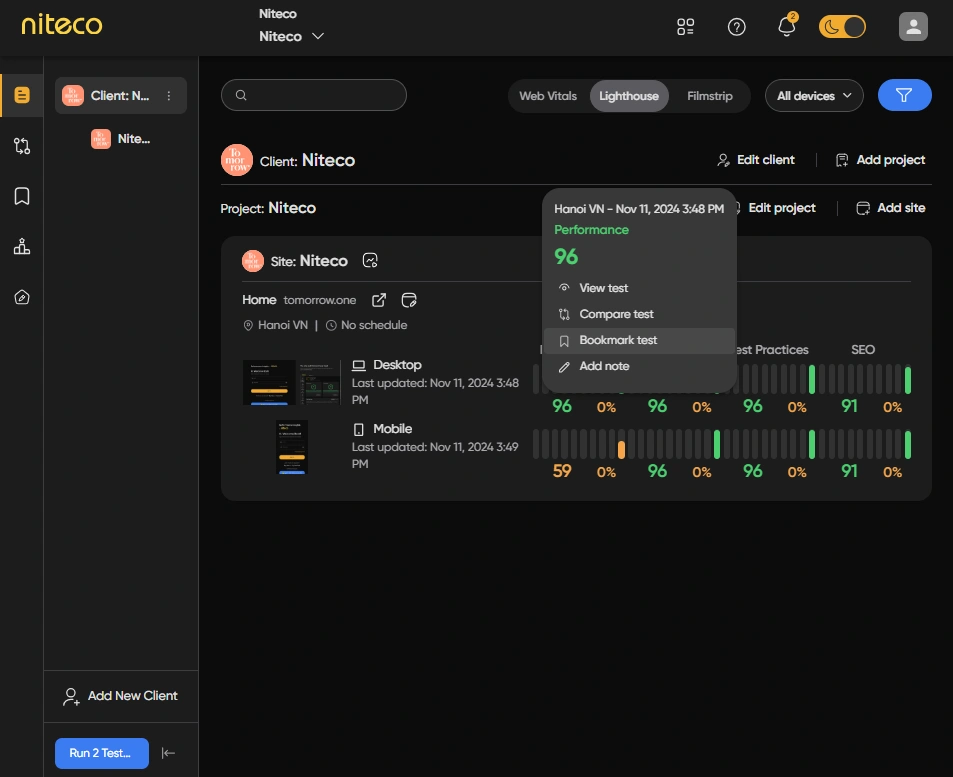Open the apps grid icon in header
This screenshot has width=953, height=777.
pyautogui.click(x=685, y=27)
